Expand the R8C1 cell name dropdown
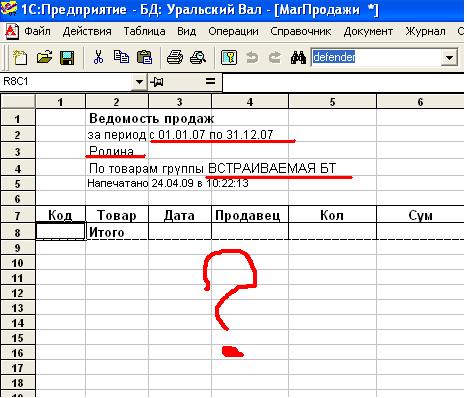 (139, 82)
